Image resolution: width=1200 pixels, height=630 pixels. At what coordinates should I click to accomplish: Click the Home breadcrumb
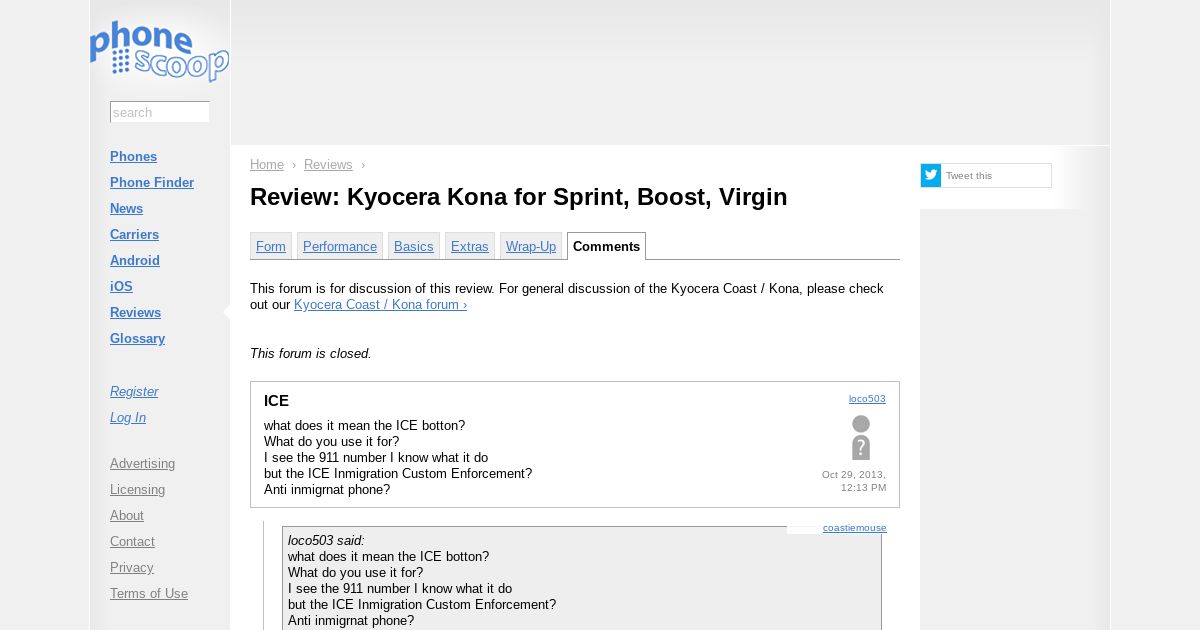point(267,164)
